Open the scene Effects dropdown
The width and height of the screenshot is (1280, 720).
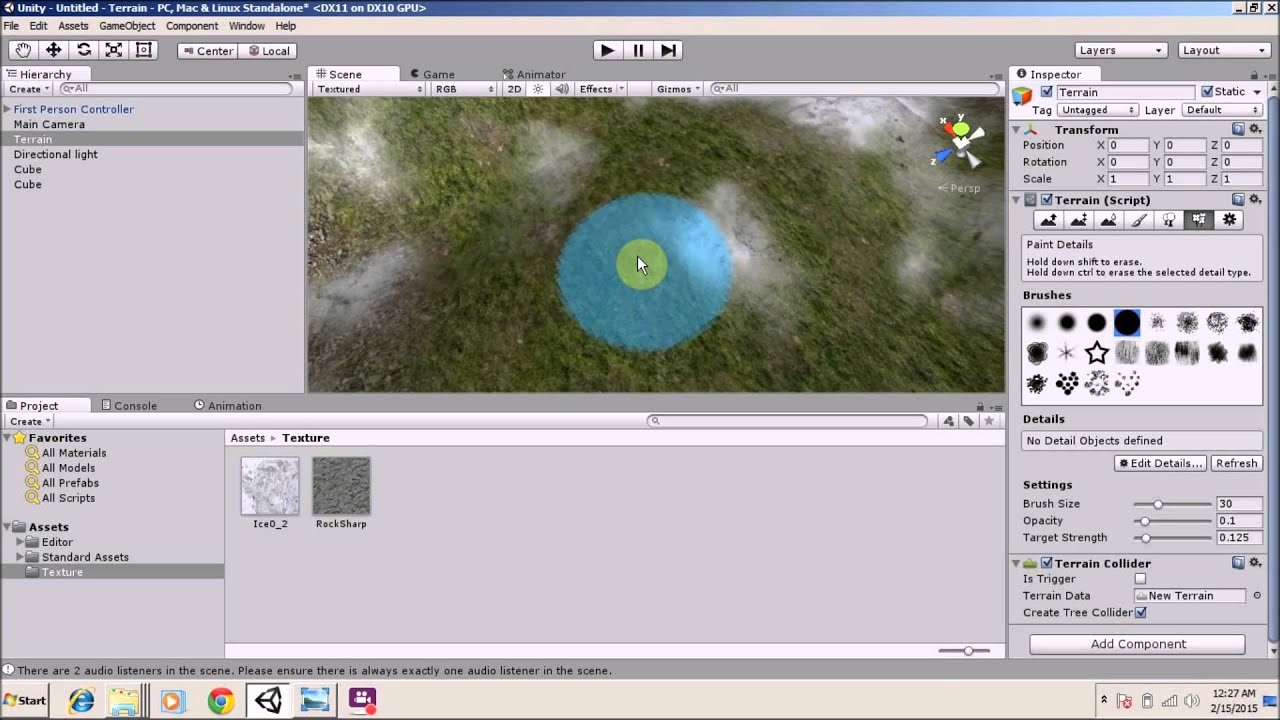coord(601,89)
